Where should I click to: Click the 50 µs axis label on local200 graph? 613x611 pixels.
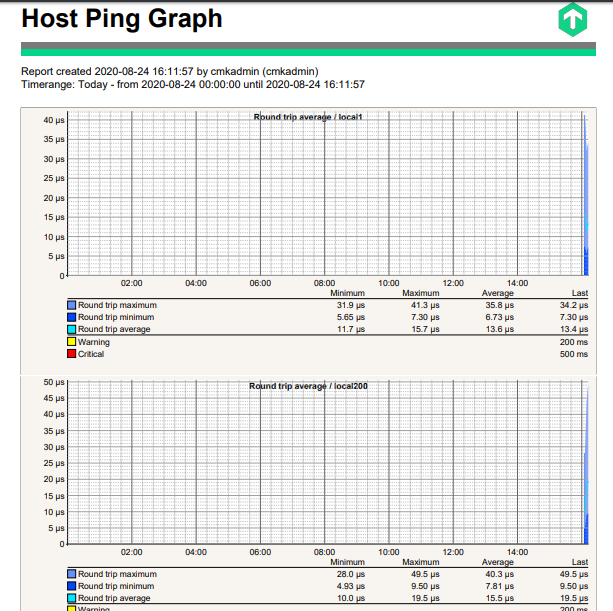[53, 382]
